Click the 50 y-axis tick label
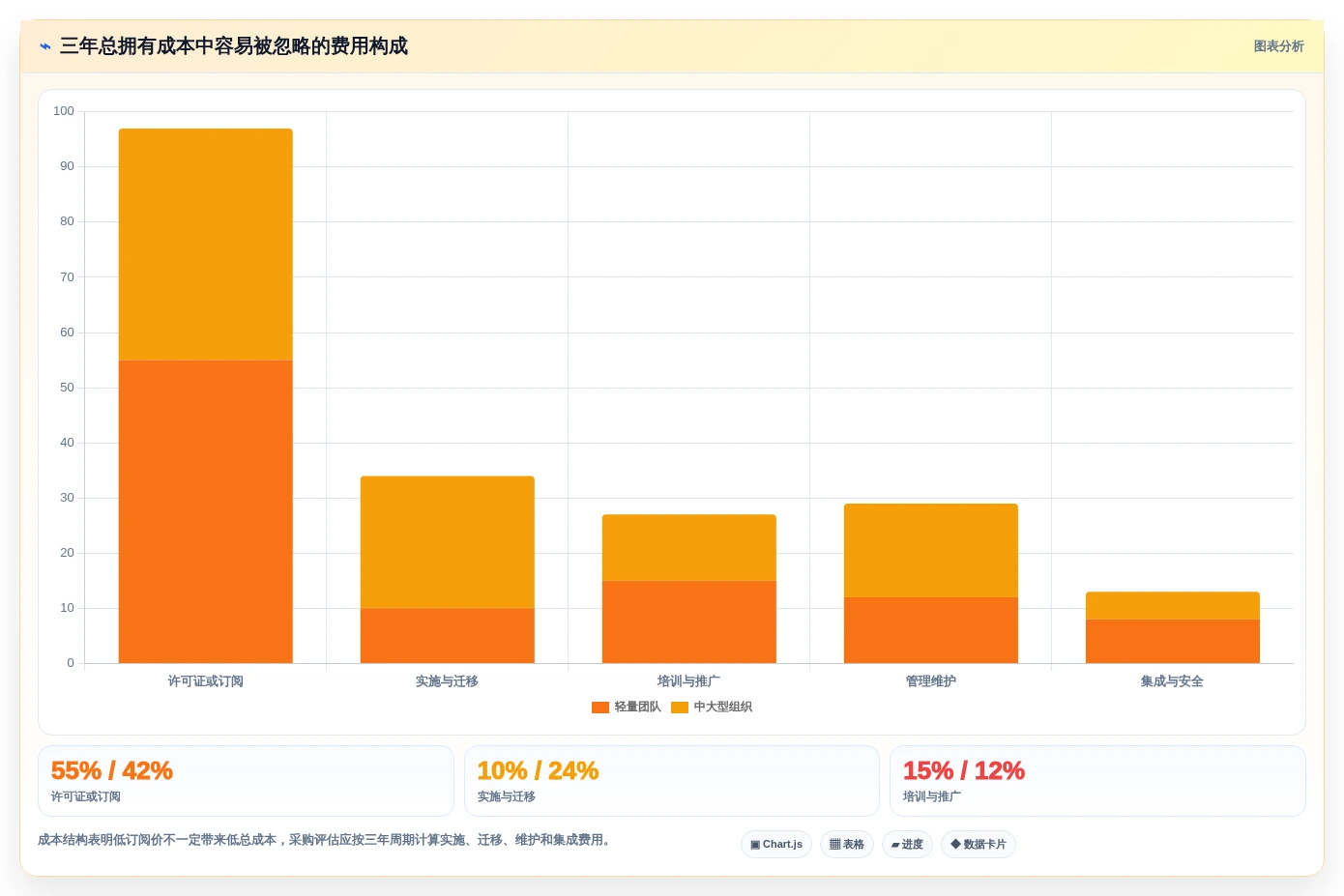This screenshot has width=1344, height=896. [x=67, y=388]
